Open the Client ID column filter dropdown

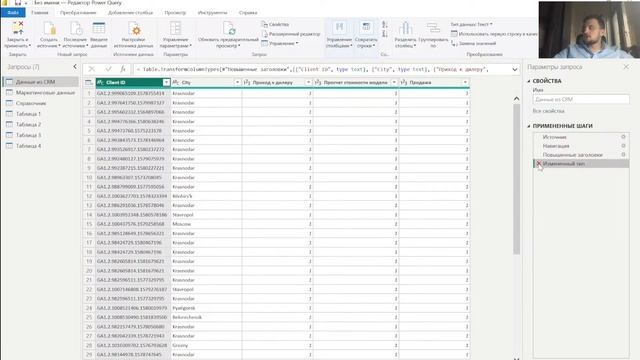[166, 82]
